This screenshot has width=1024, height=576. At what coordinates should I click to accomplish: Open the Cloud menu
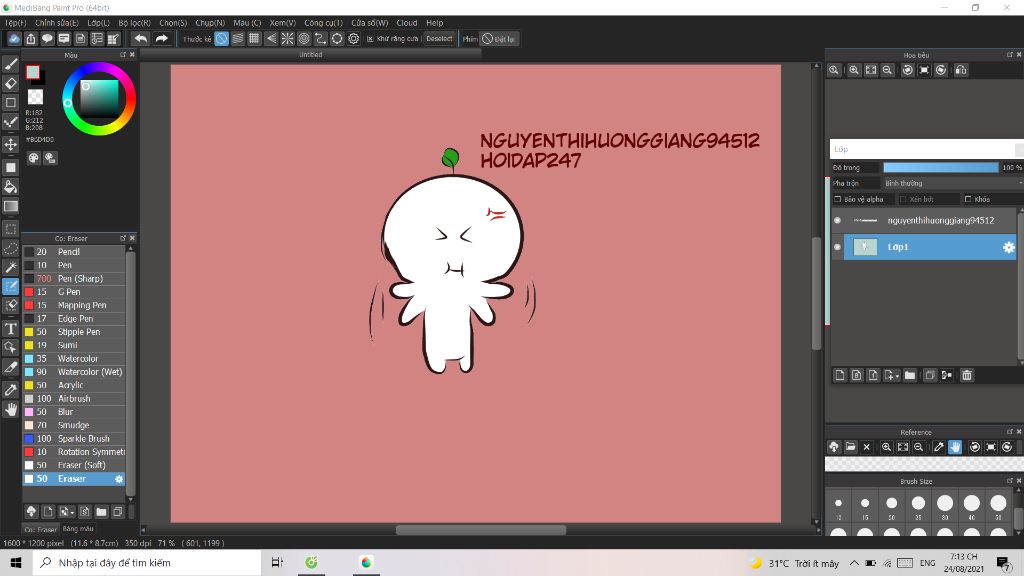coord(407,23)
